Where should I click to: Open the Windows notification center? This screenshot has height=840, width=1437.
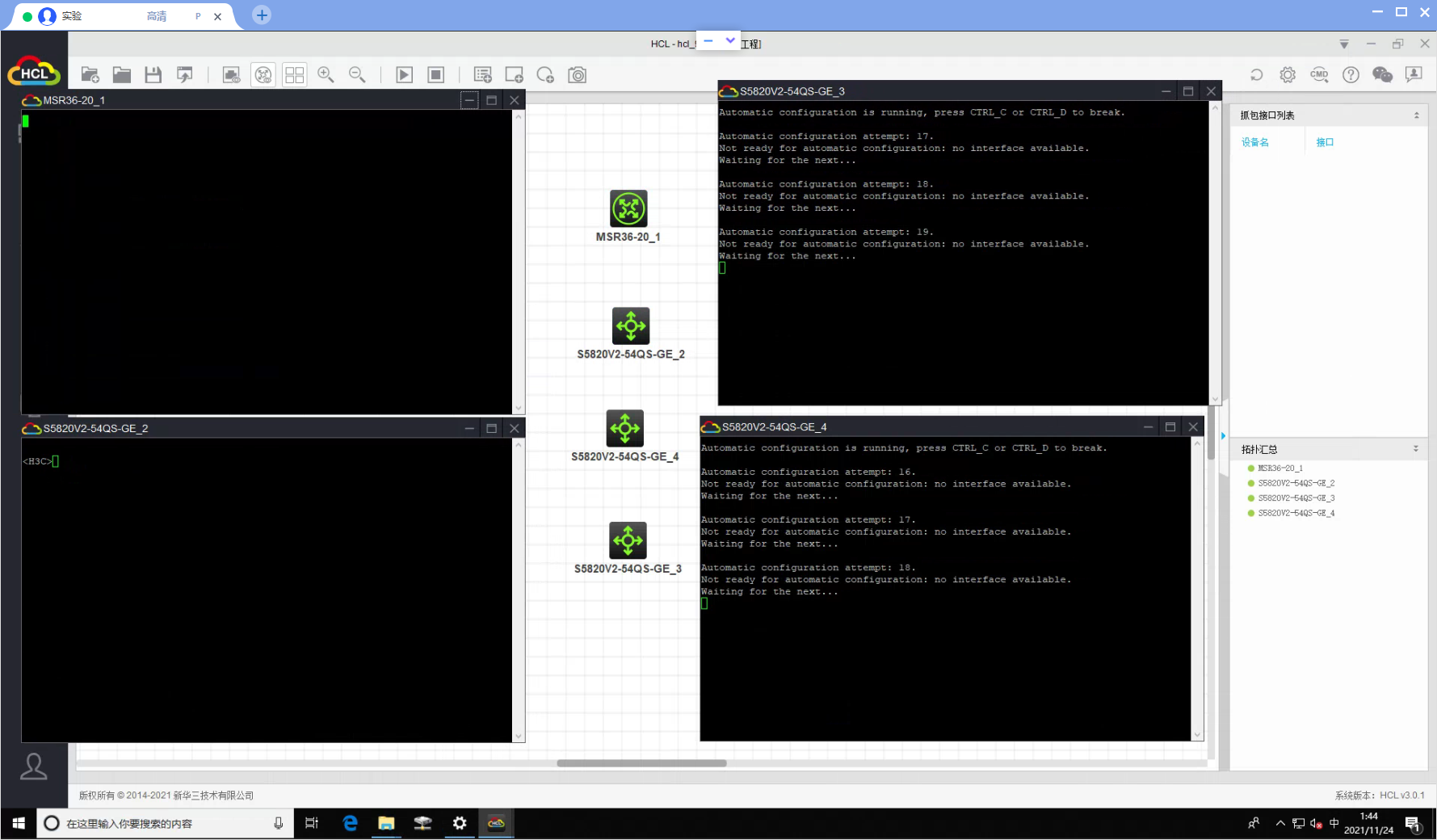(x=1413, y=824)
